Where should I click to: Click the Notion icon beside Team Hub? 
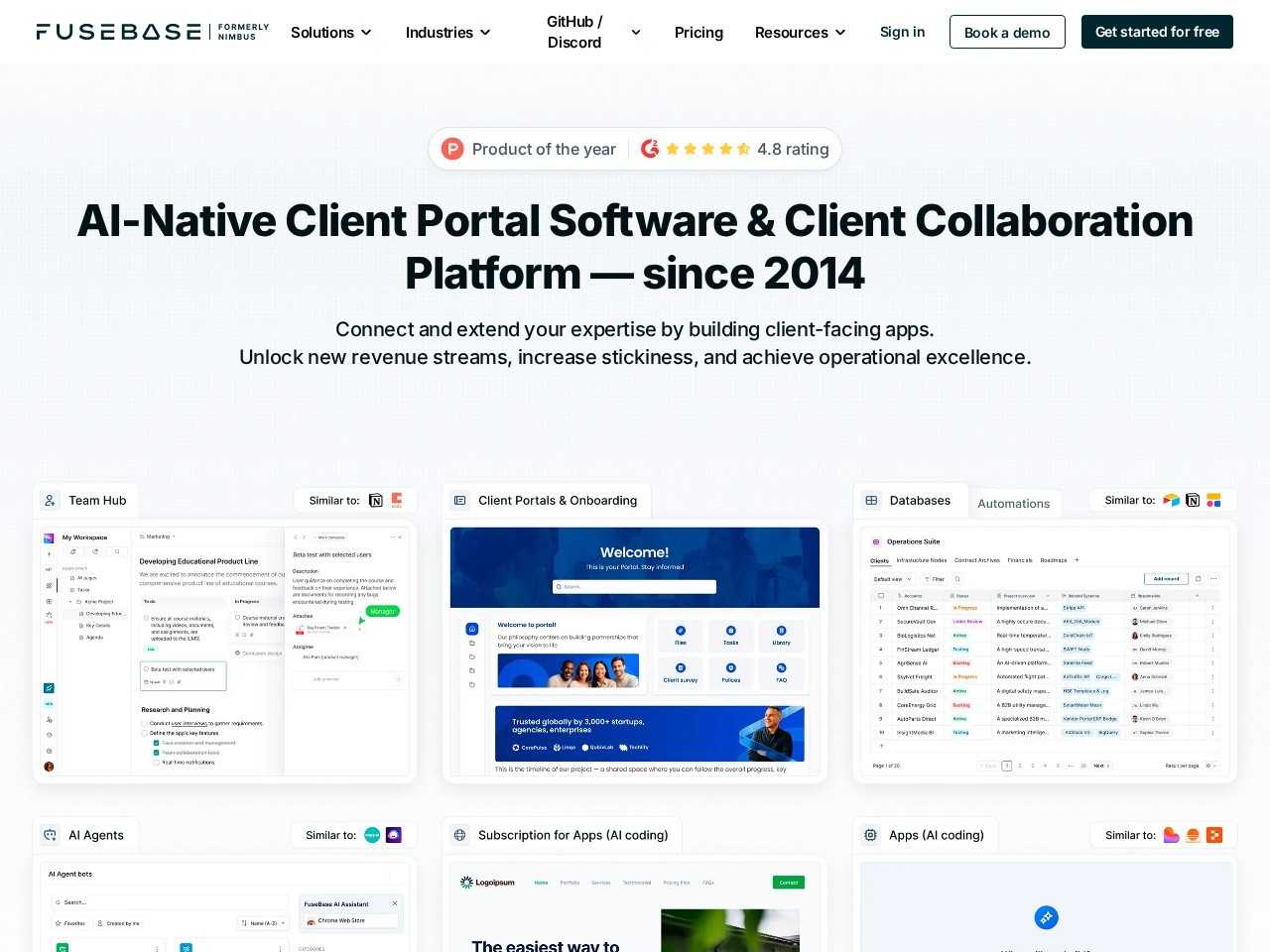click(376, 501)
